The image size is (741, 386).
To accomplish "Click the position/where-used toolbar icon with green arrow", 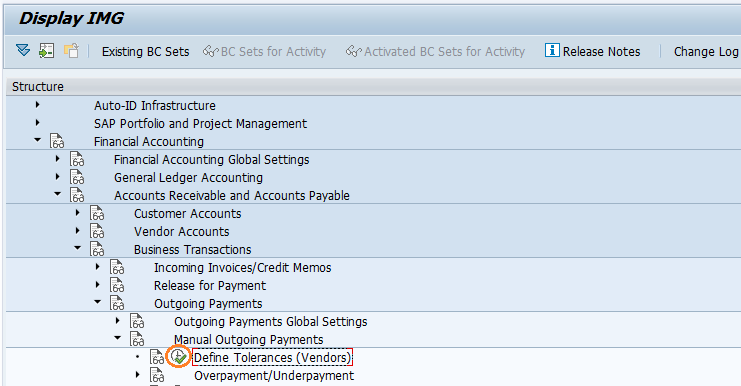I will (46, 51).
